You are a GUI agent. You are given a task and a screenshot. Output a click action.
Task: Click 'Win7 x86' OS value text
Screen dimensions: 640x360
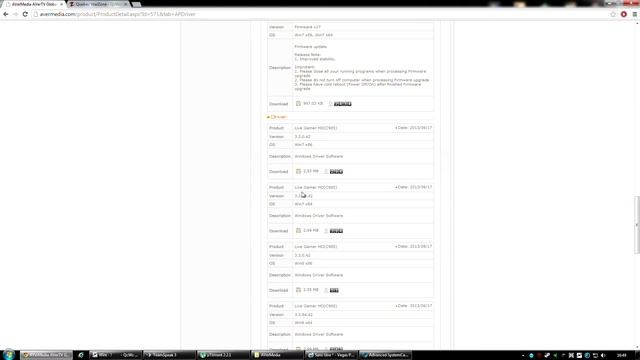click(303, 144)
